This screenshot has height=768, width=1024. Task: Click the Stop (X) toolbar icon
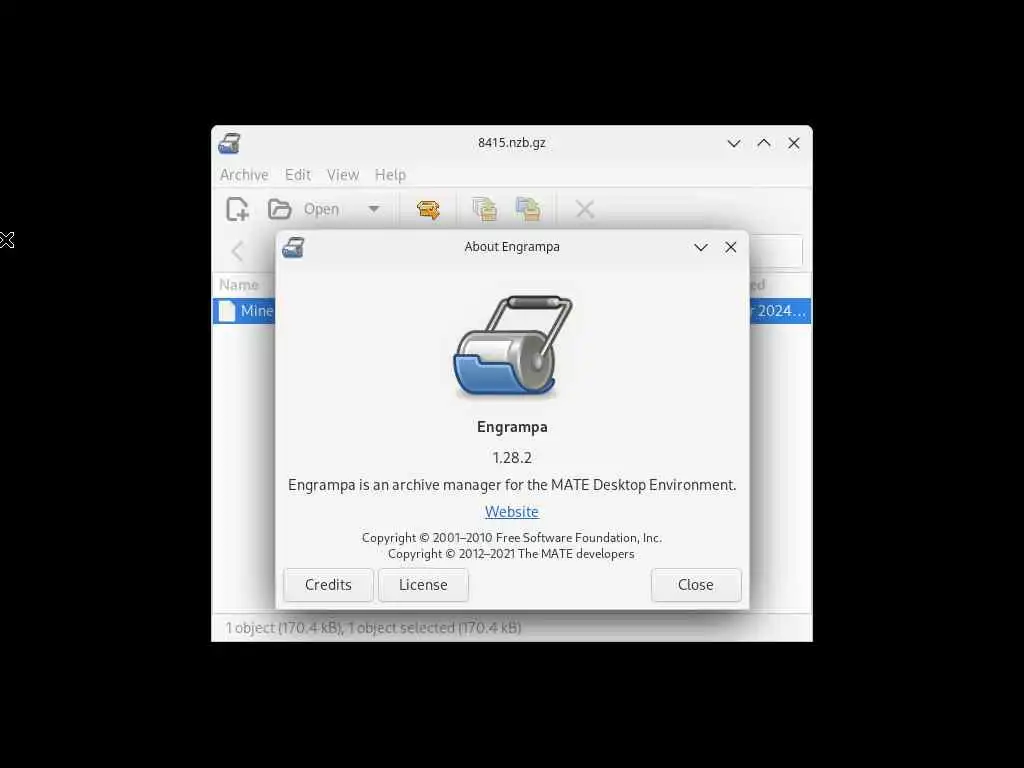[x=584, y=209]
